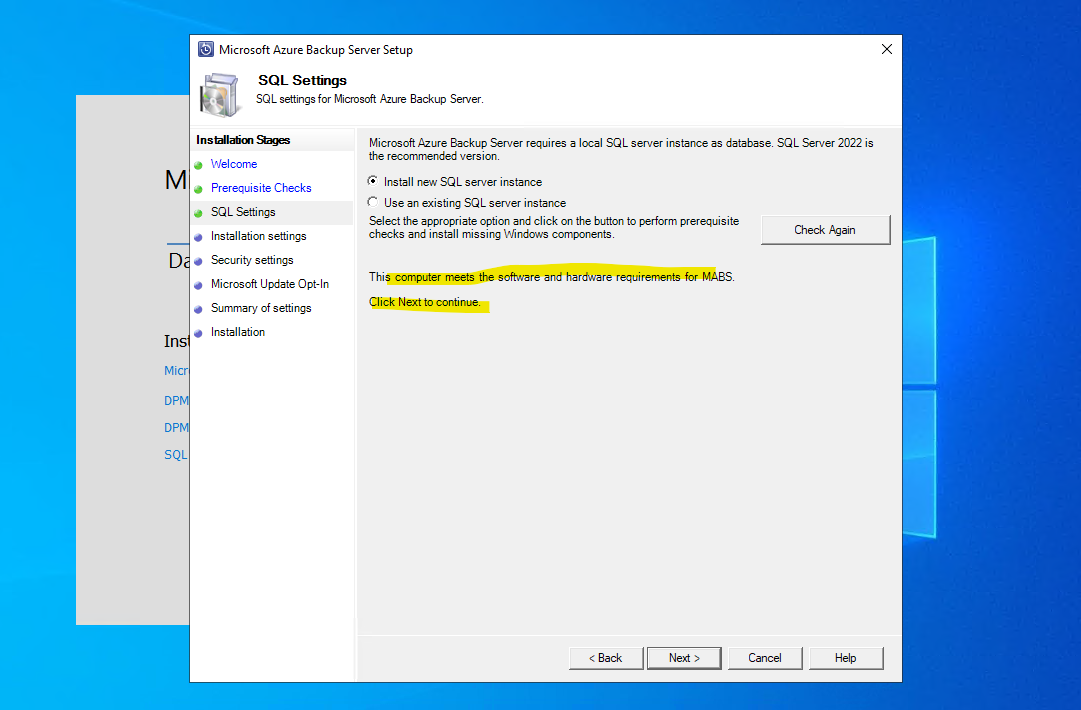Click the Installation Stages heading

(x=243, y=140)
